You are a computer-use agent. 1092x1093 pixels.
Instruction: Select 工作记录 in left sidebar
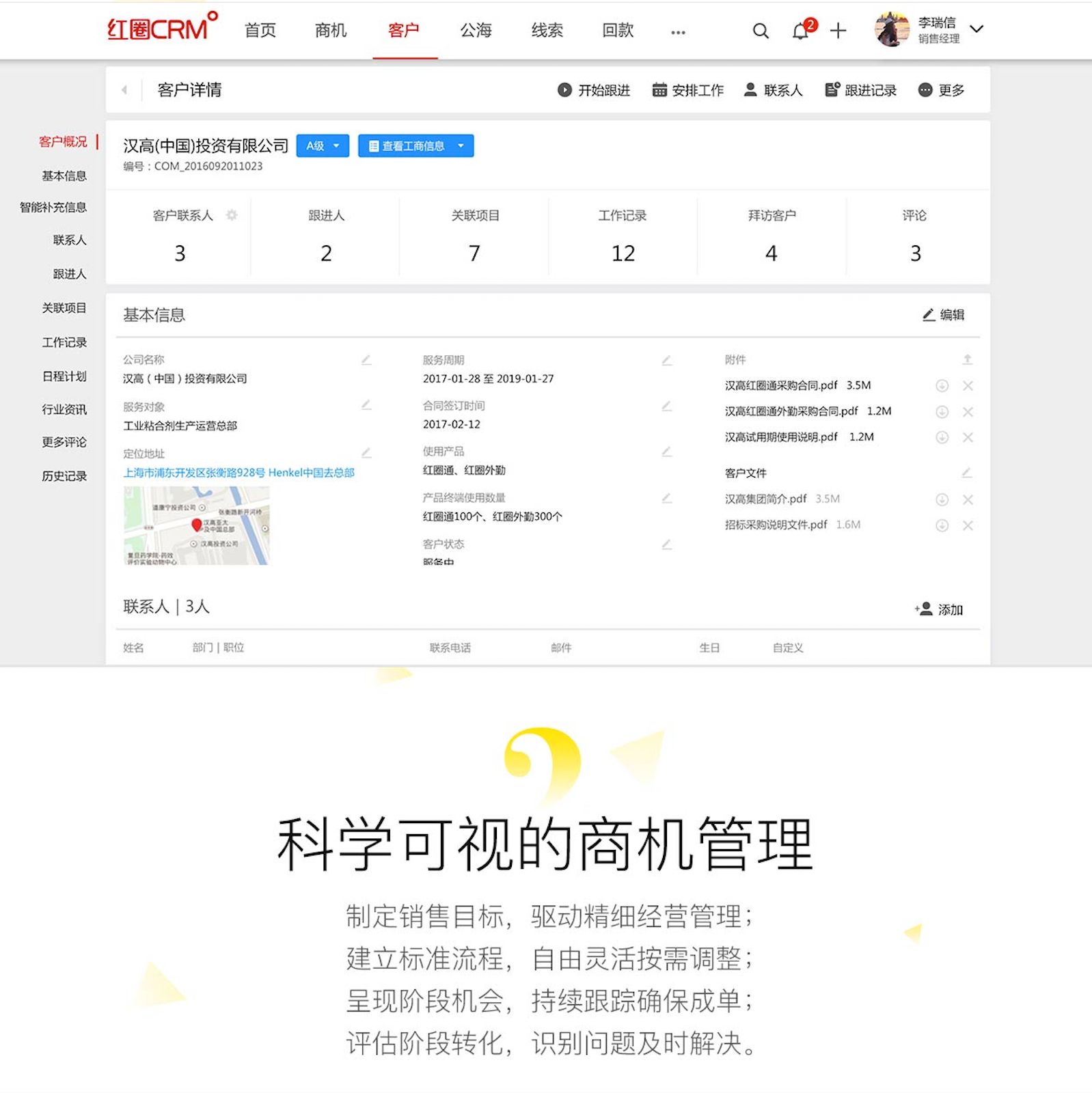pos(64,342)
